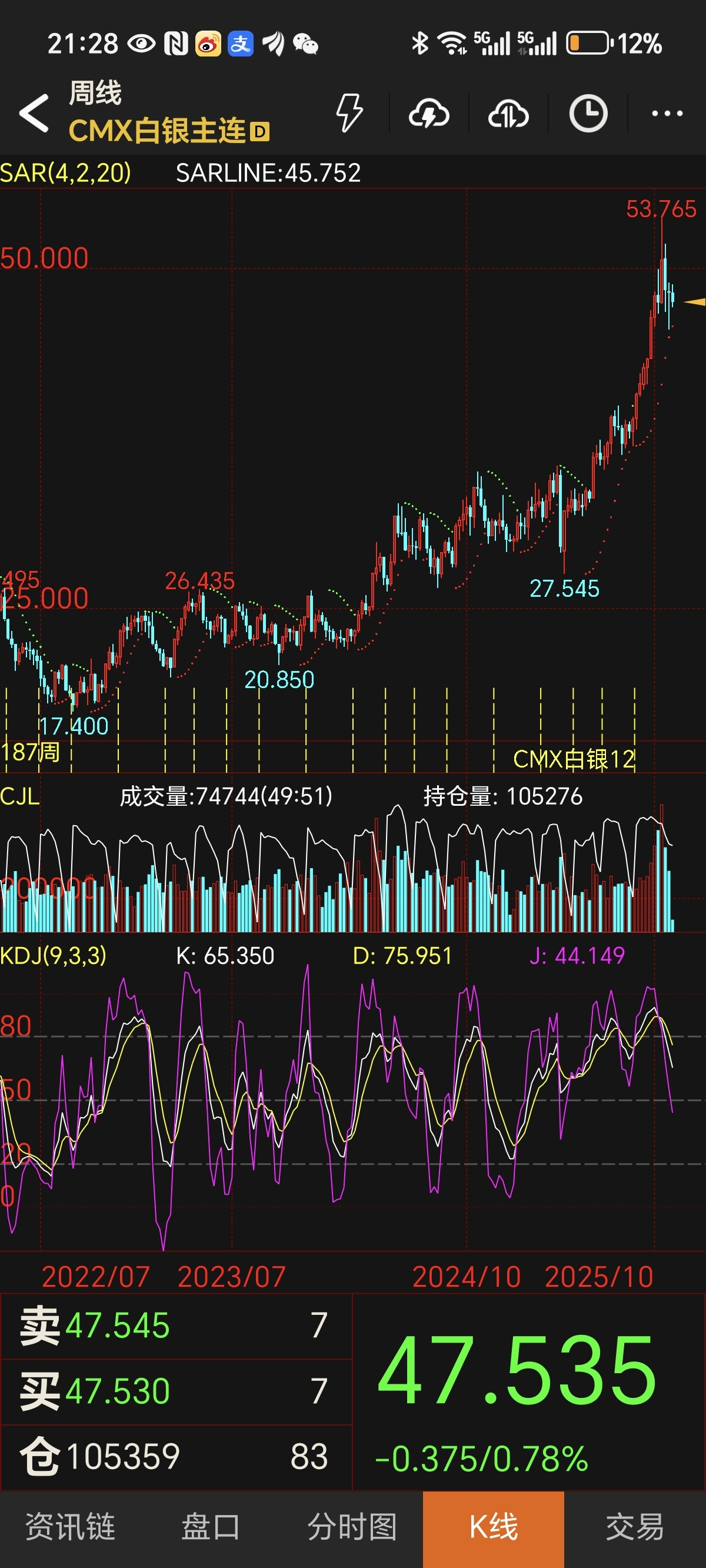Tap the 17.400 low price label
The width and height of the screenshot is (706, 1568).
(x=73, y=726)
